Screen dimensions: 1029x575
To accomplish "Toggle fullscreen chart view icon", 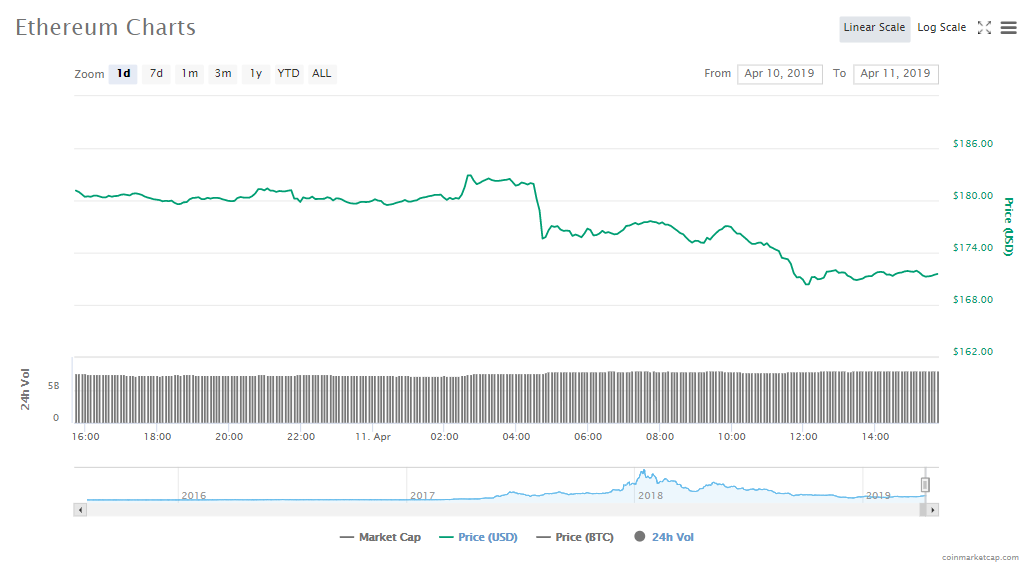I will pyautogui.click(x=984, y=28).
